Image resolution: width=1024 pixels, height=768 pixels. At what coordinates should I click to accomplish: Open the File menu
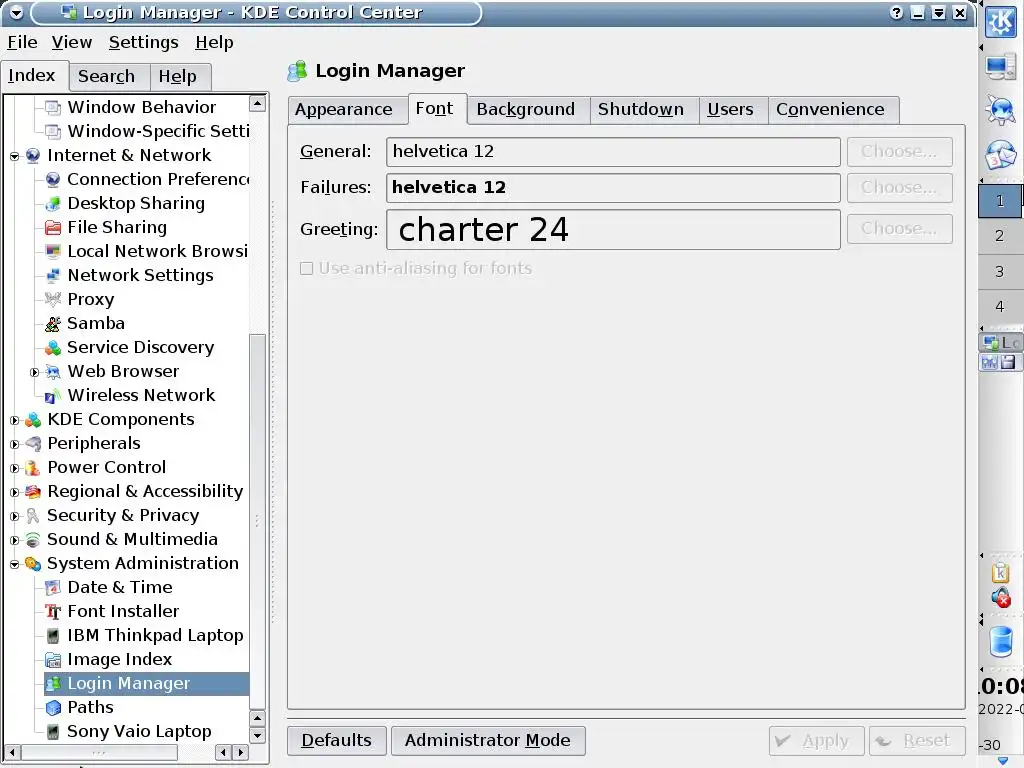pos(22,42)
